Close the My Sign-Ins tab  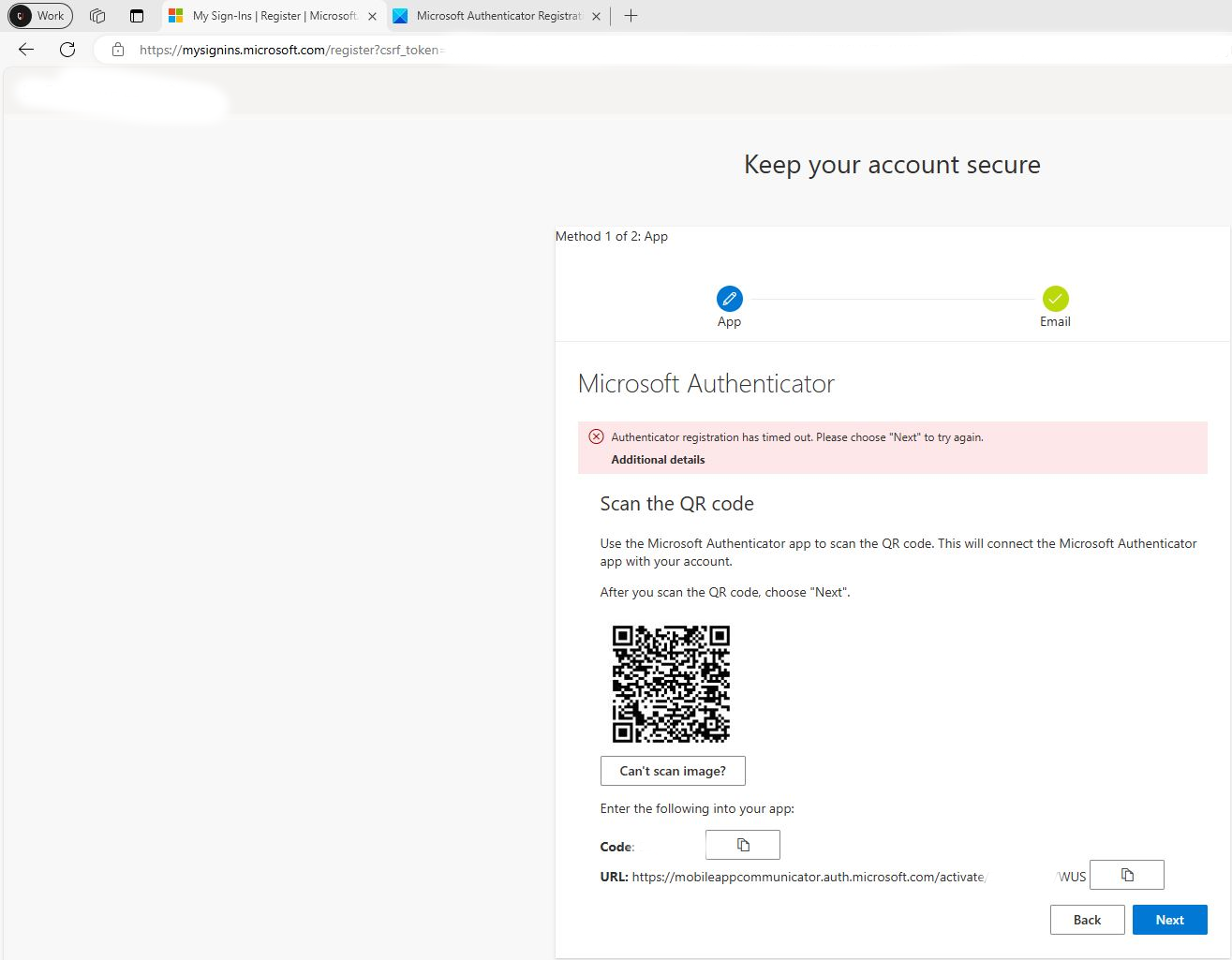click(x=372, y=16)
